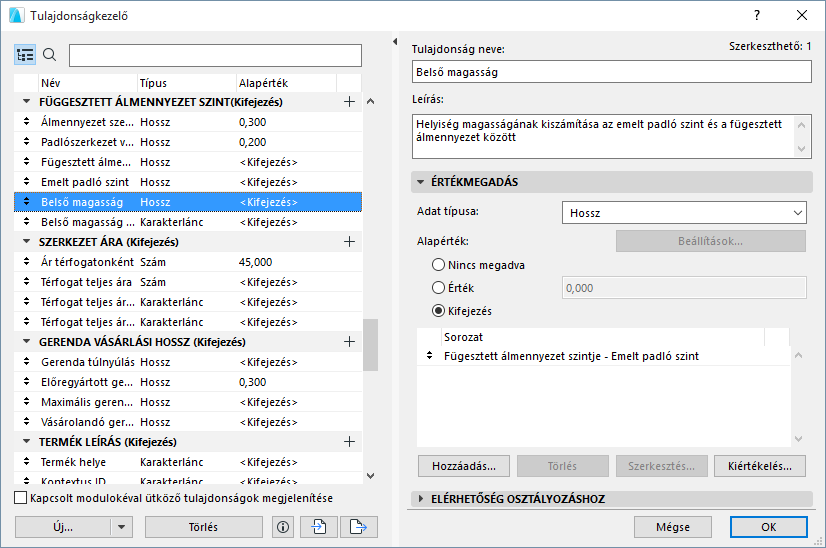Sort list by Alapérték column header

coord(286,83)
